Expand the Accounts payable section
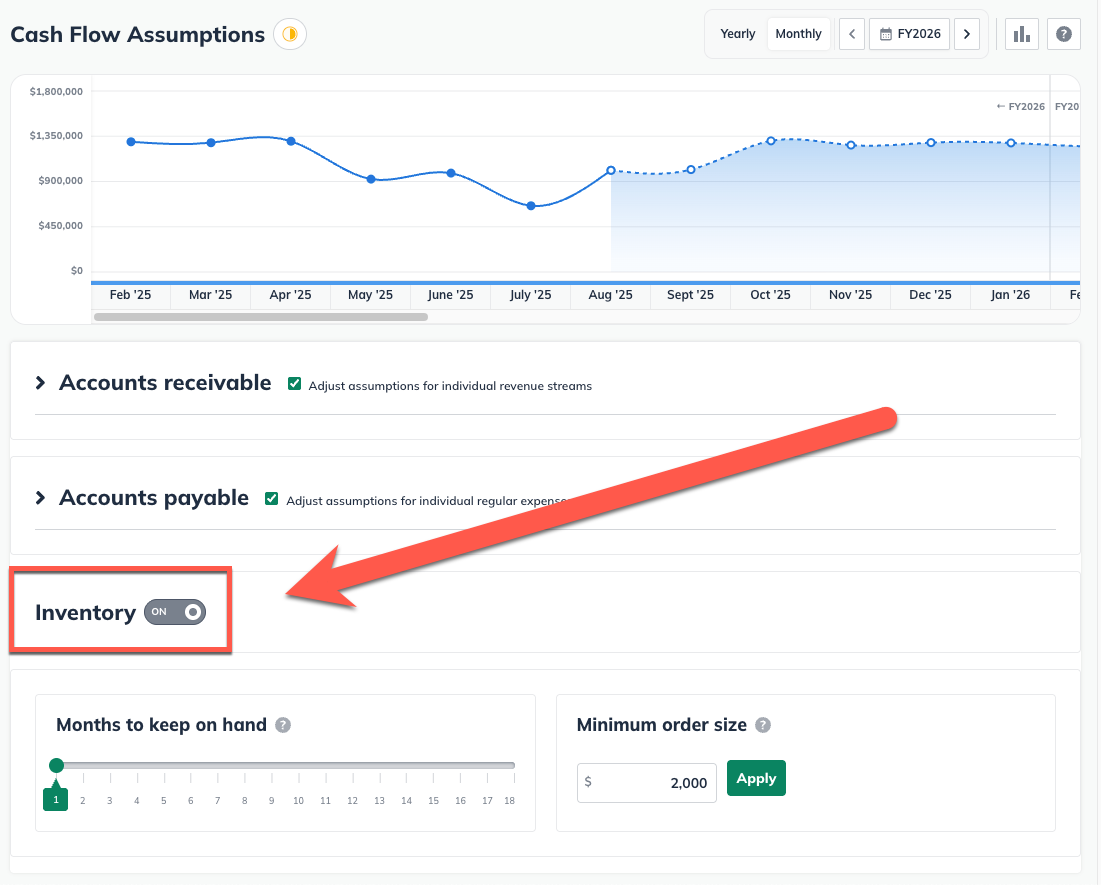 coord(41,498)
